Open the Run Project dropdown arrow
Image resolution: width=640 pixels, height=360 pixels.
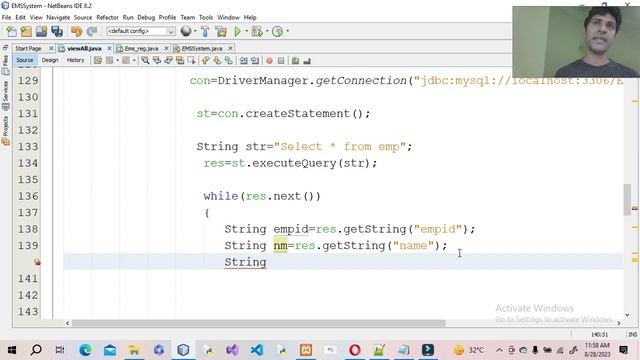[247, 31]
